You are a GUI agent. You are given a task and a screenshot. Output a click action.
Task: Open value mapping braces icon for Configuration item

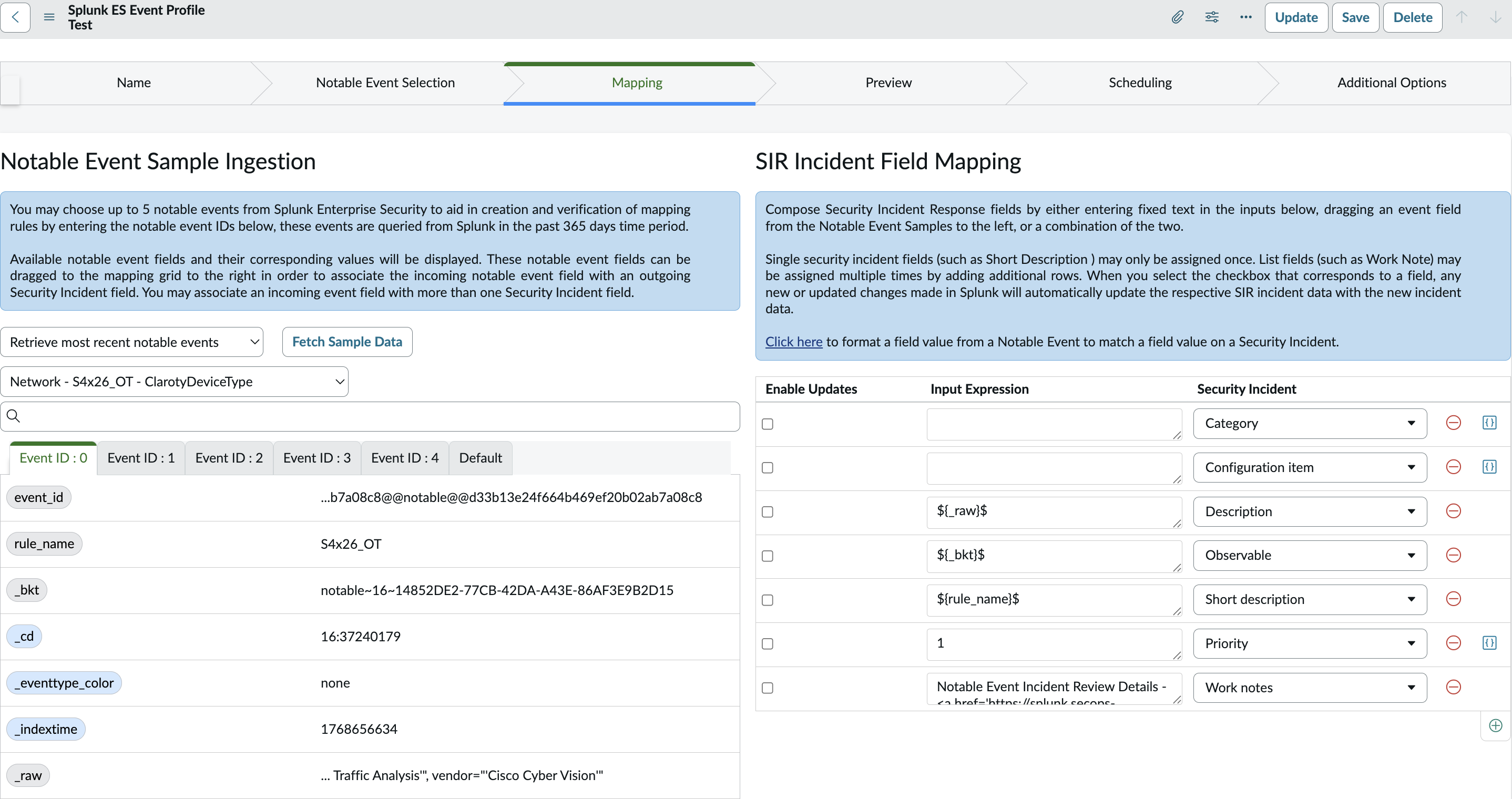[1489, 467]
